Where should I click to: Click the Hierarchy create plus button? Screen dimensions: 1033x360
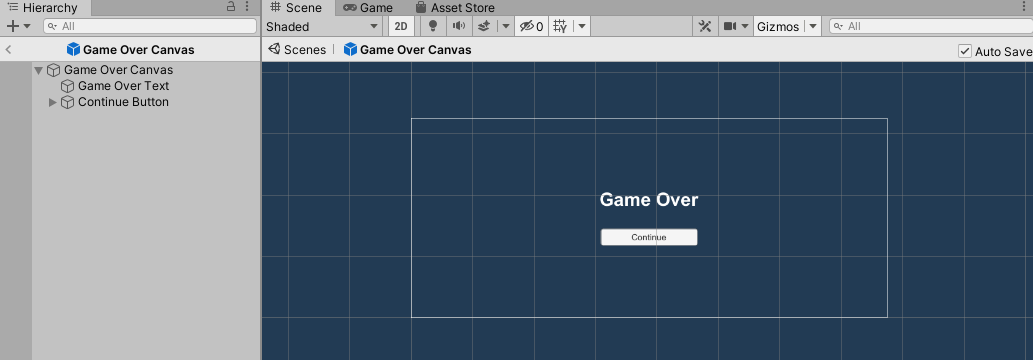coord(13,26)
